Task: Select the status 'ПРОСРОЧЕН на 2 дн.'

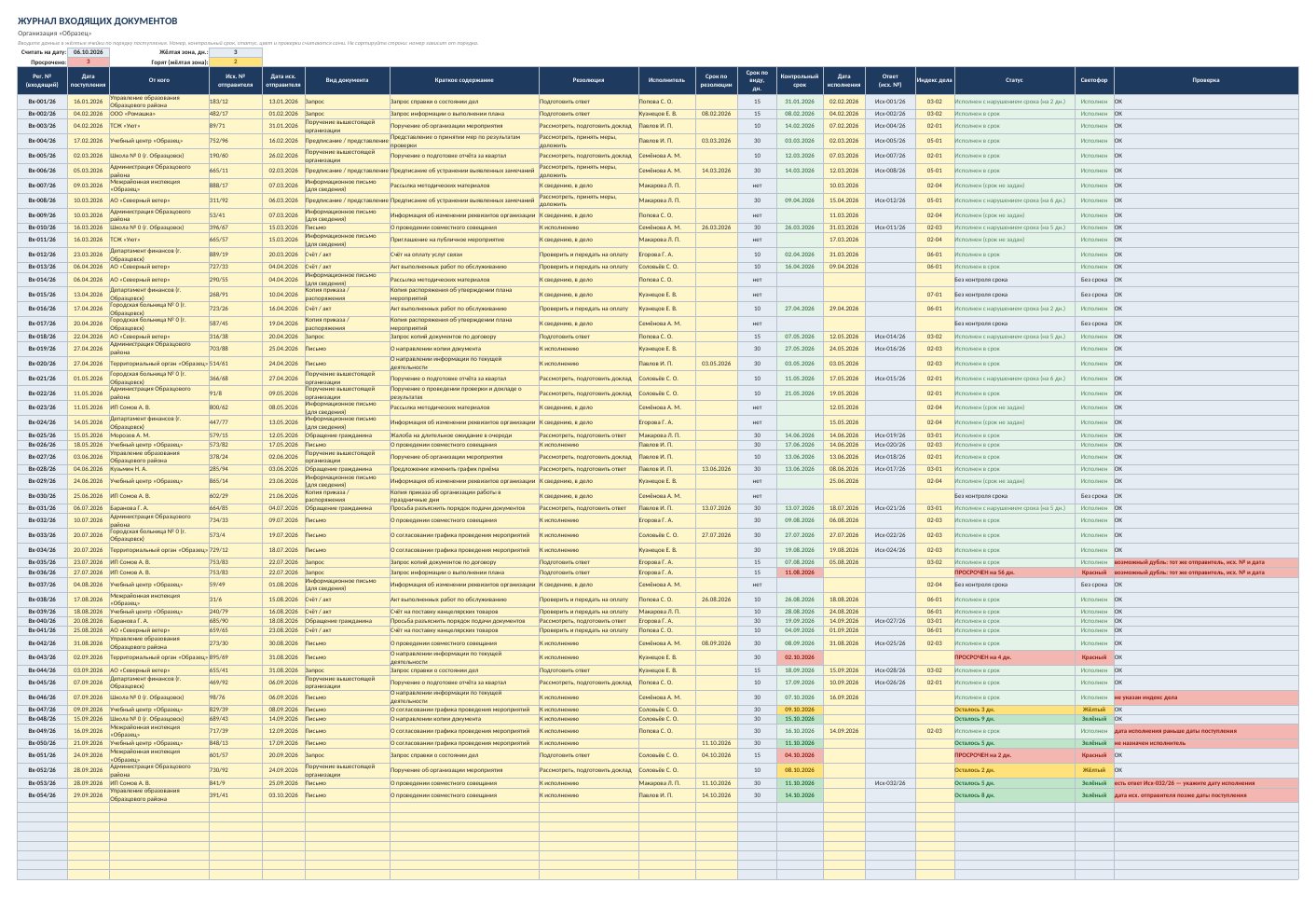Action: point(1015,755)
